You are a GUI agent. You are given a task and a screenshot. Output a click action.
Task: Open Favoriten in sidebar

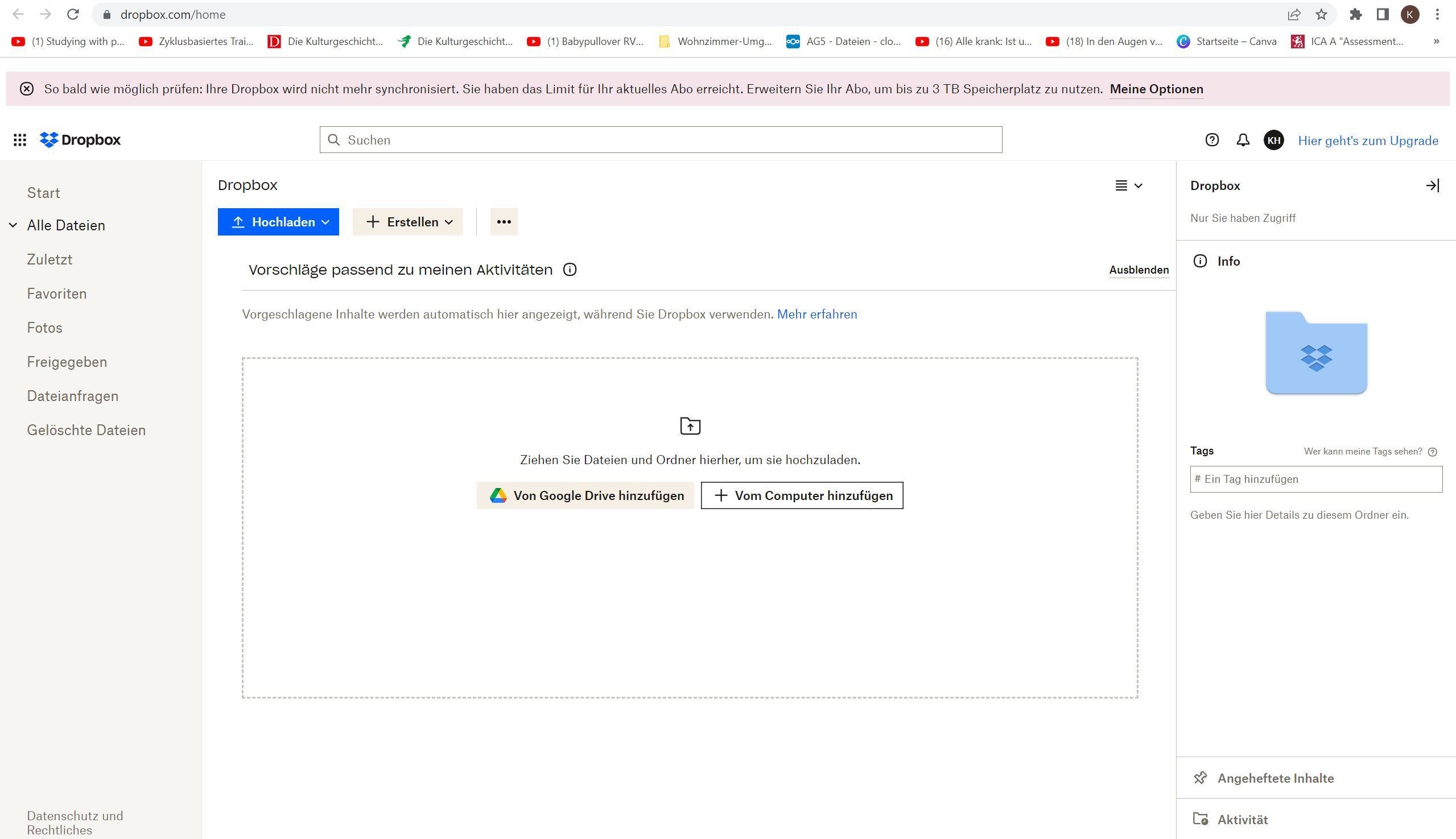click(x=56, y=294)
